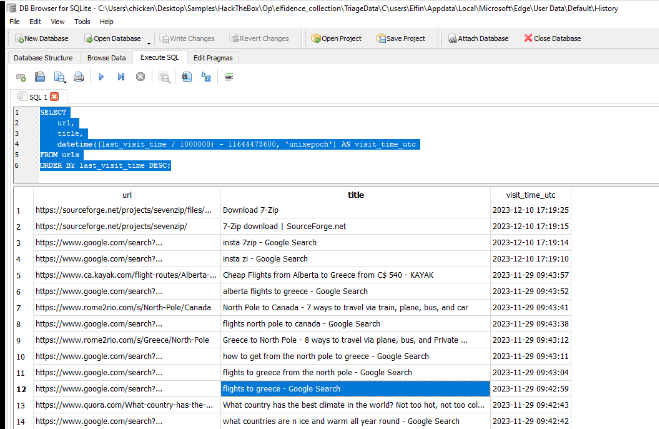The height and width of the screenshot is (429, 659).
Task: Select the '7-Zip download | SourceForge.net' cell
Action: (356, 226)
